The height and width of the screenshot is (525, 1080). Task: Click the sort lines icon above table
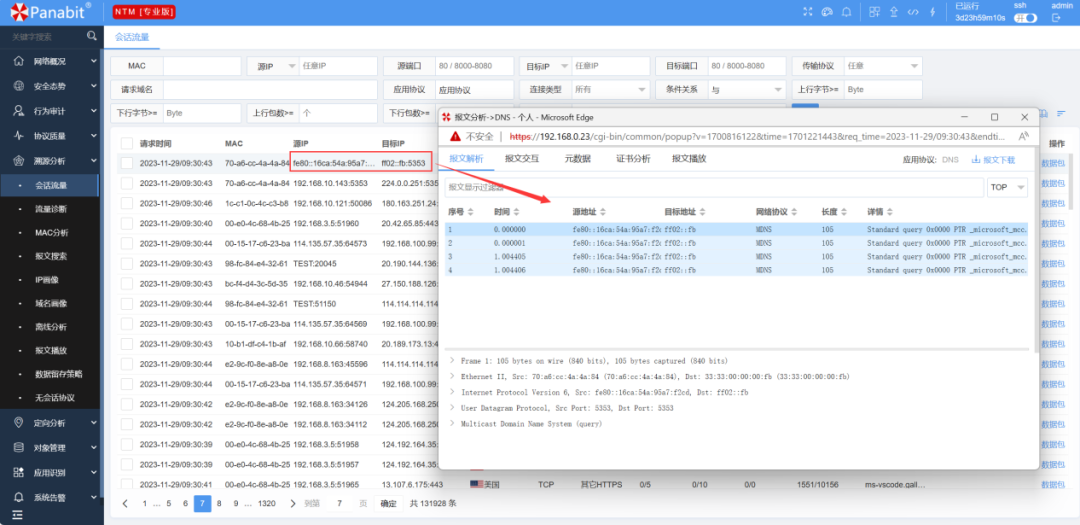(x=1061, y=114)
